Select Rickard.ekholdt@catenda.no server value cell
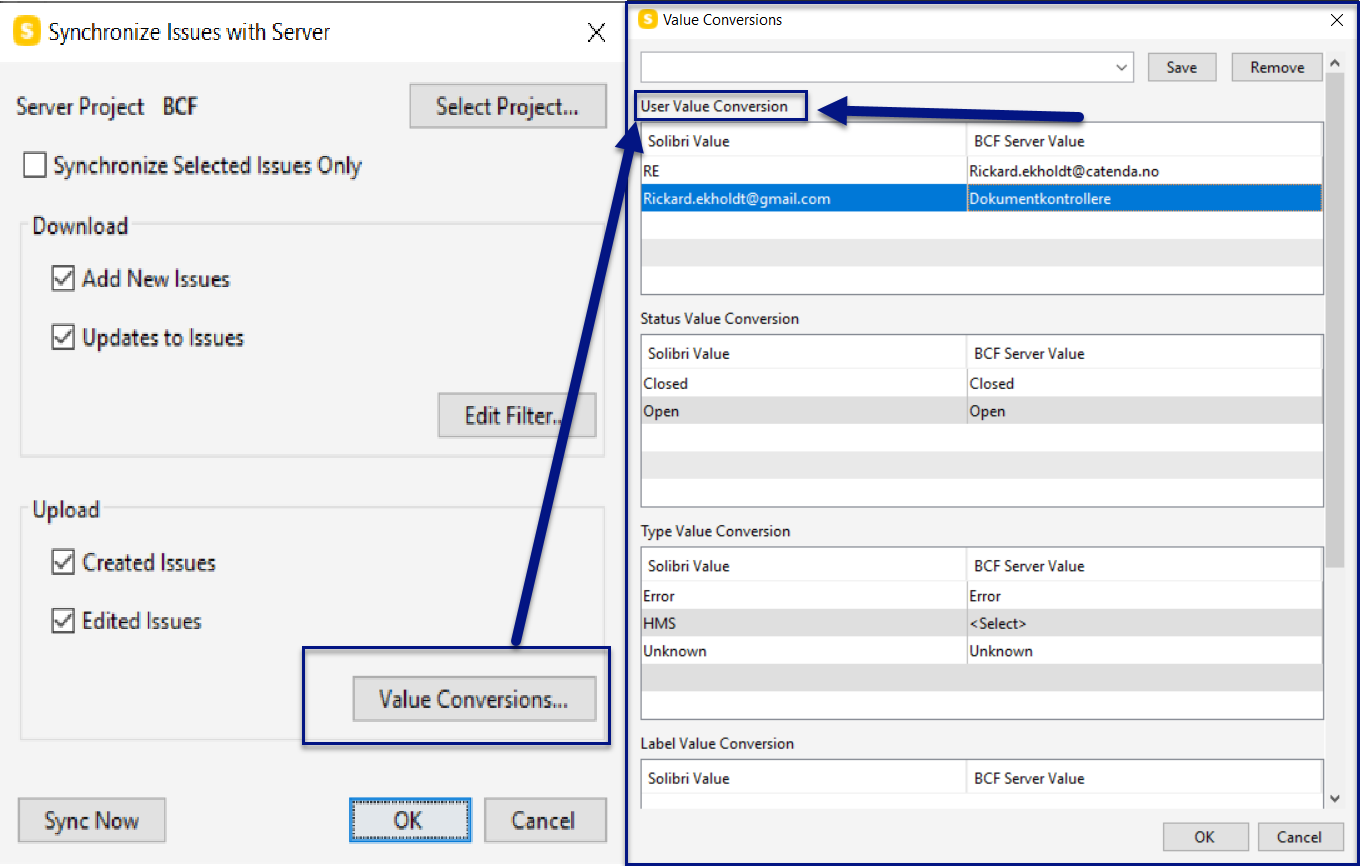1360x866 pixels. (x=1145, y=171)
